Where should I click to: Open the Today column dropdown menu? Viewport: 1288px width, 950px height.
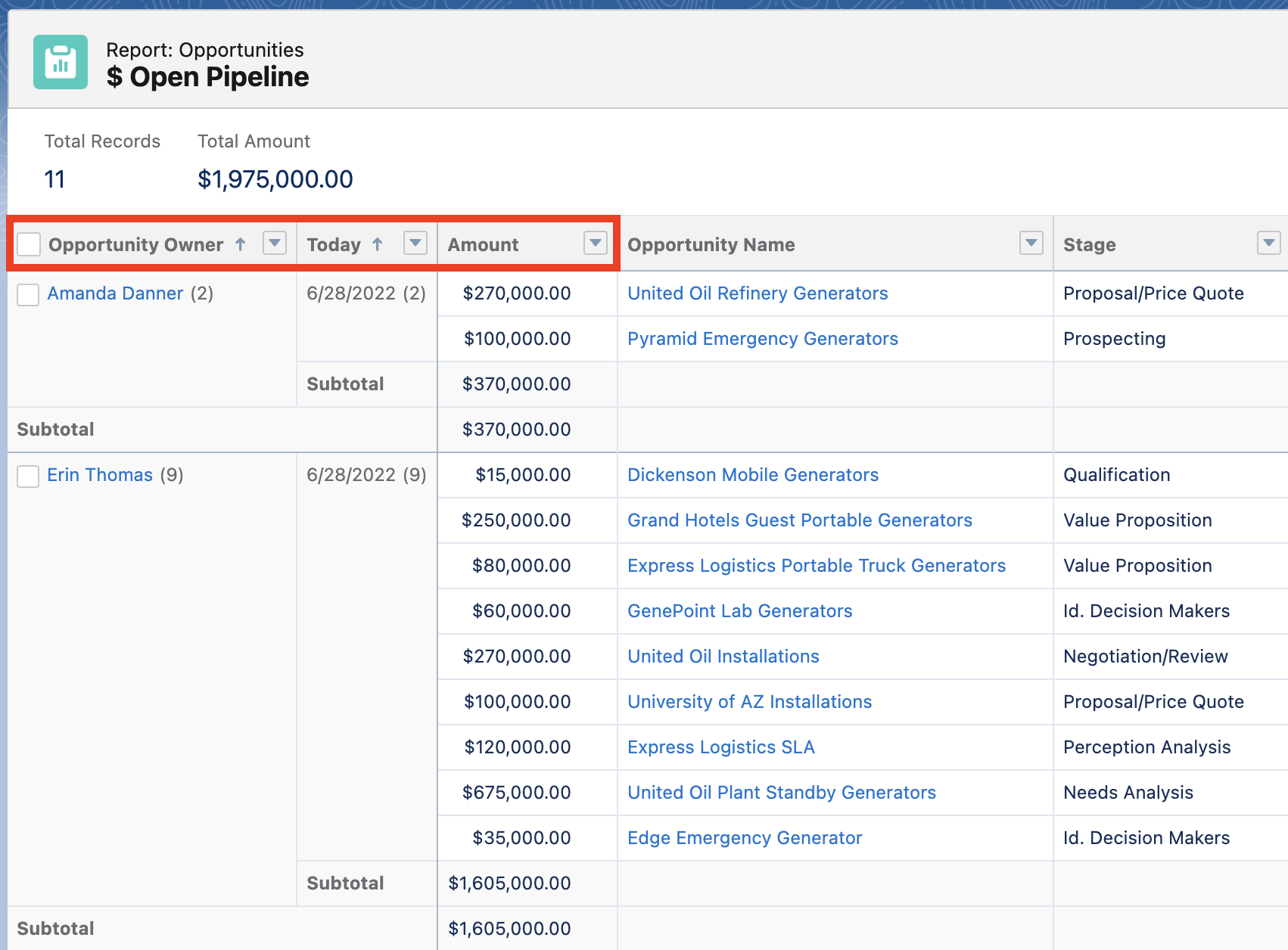tap(415, 243)
